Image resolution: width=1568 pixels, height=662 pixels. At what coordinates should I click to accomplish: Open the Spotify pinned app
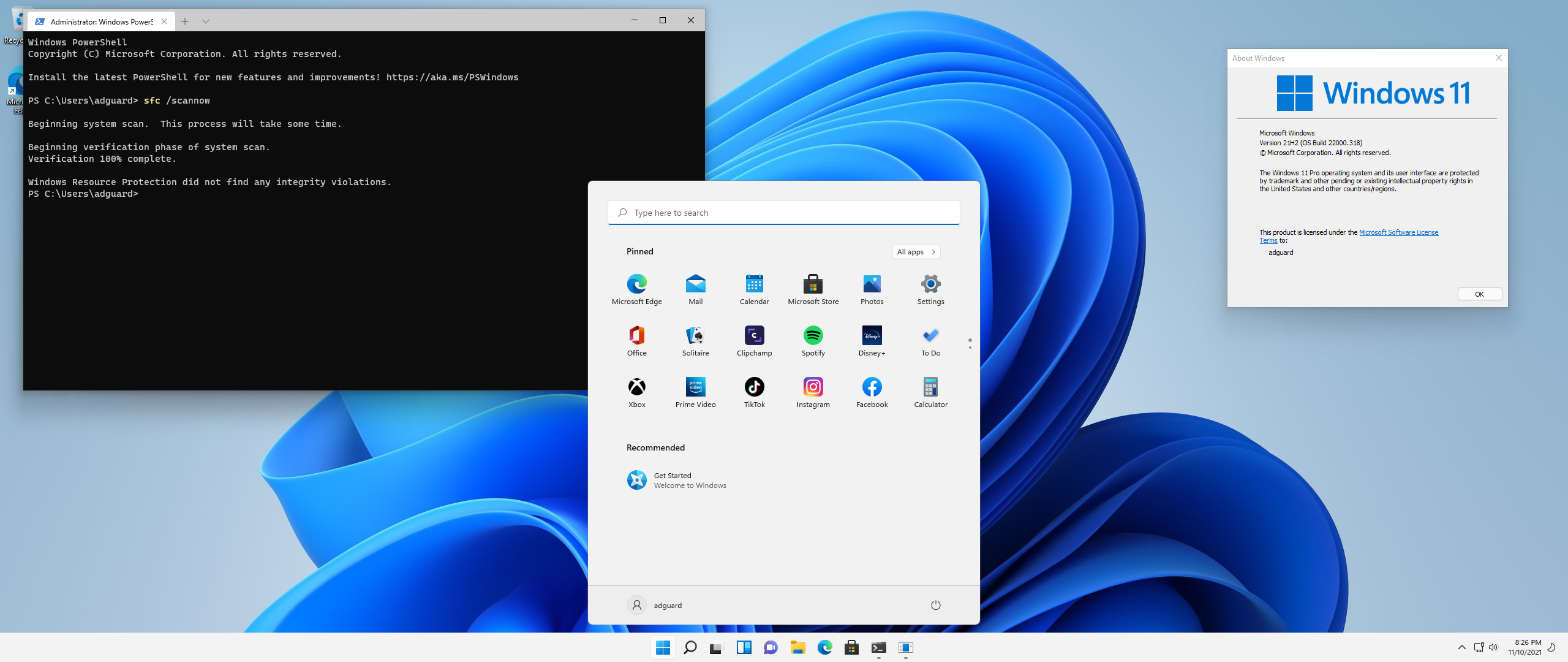(813, 341)
